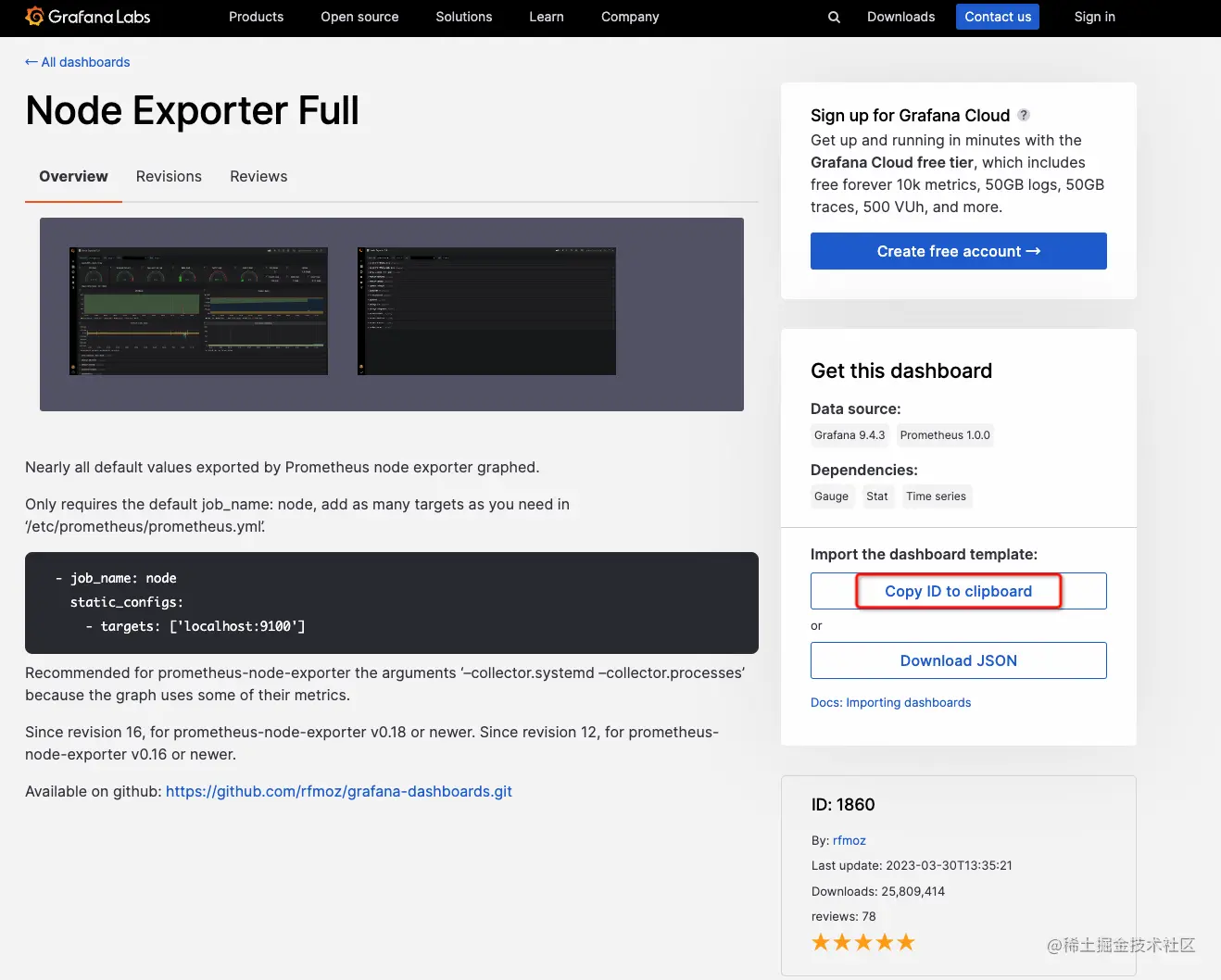Open the second dashboard screenshot thumbnail
The height and width of the screenshot is (980, 1221).
(x=486, y=311)
